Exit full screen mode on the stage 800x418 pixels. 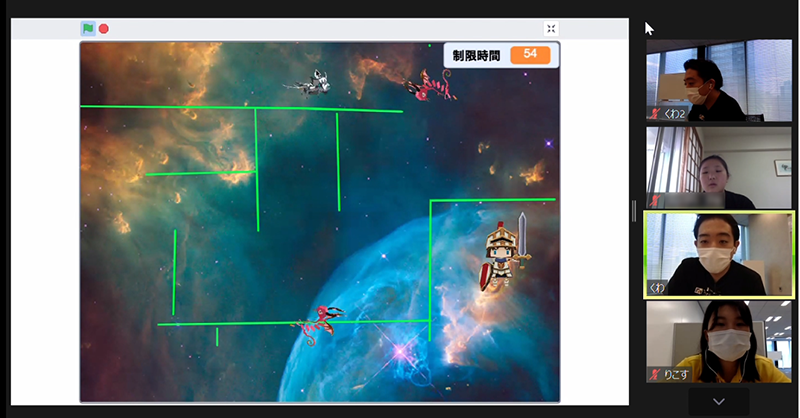[551, 29]
